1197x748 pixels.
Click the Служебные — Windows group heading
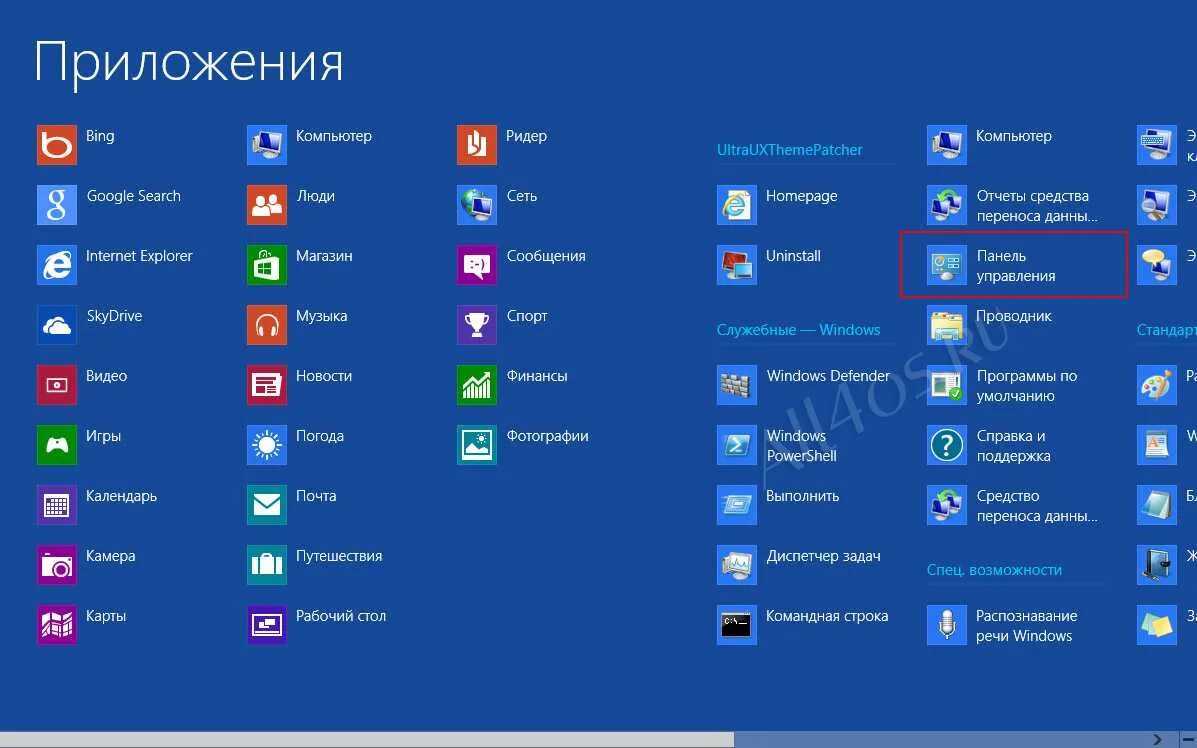coord(798,330)
